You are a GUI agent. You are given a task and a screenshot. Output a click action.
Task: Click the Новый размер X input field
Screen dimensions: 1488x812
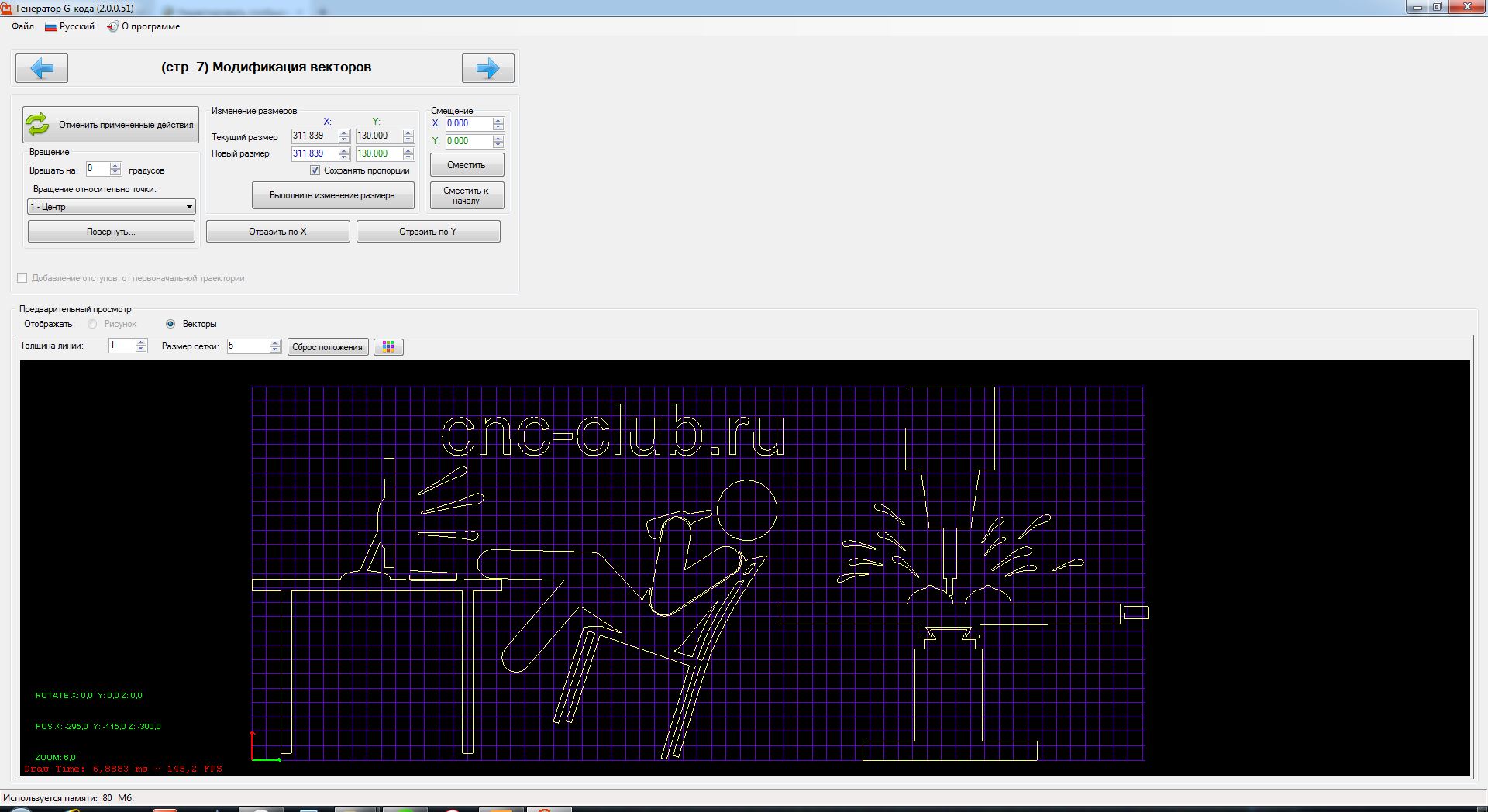[315, 153]
